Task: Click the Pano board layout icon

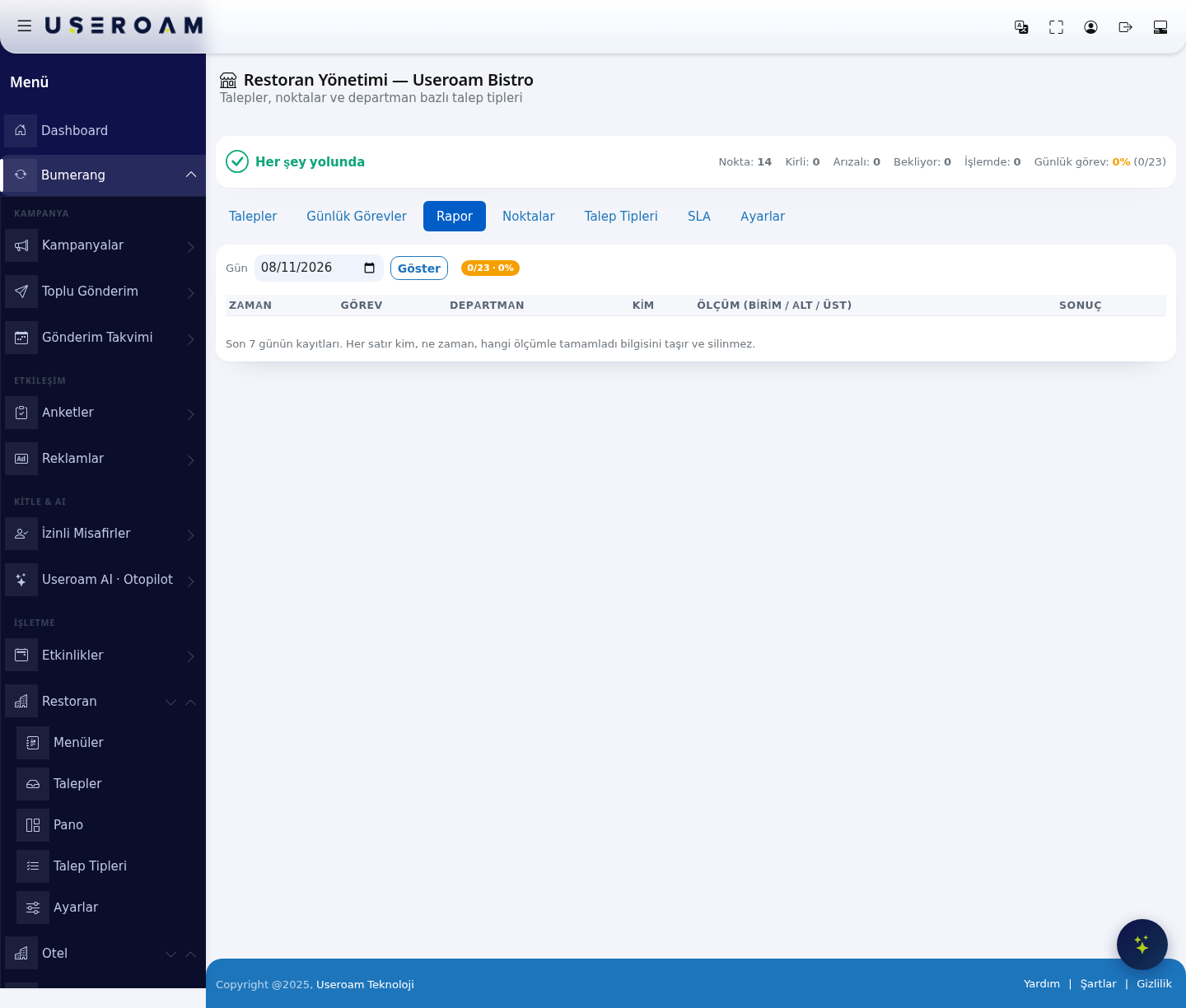Action: 33,825
